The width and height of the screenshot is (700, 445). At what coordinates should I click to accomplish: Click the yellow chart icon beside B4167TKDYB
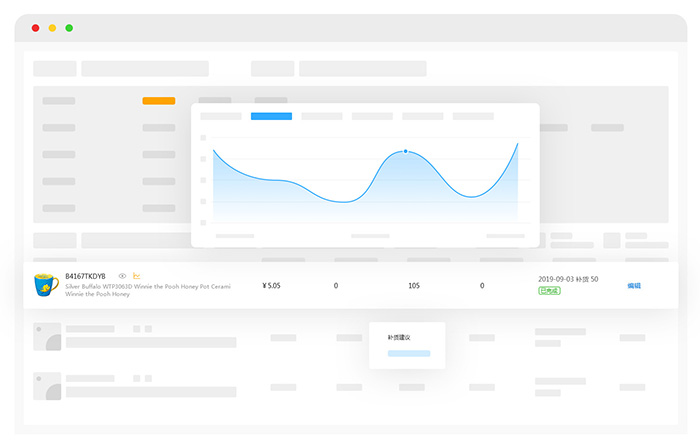point(136,276)
